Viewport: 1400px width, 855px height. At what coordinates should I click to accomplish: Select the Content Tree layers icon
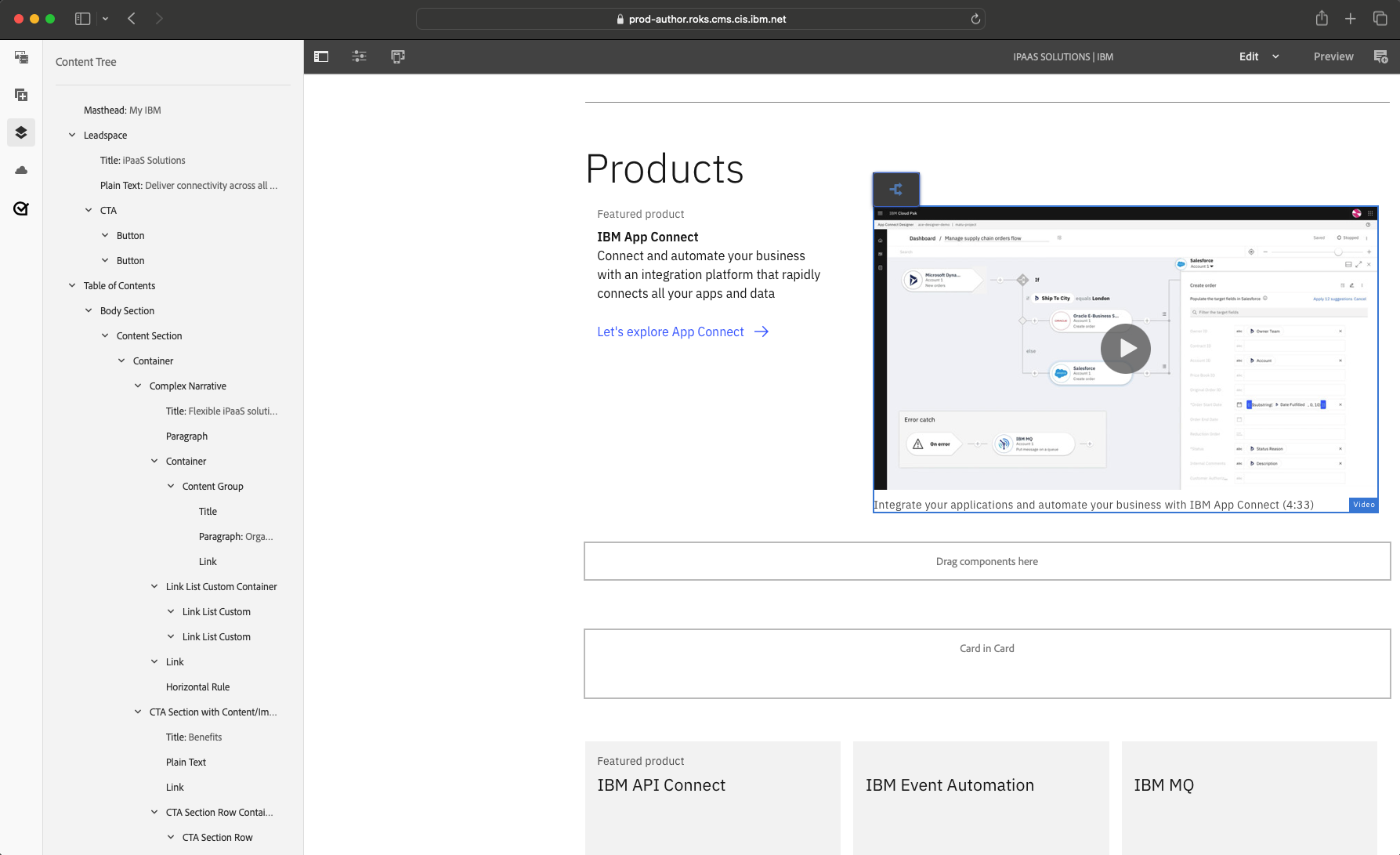point(21,132)
